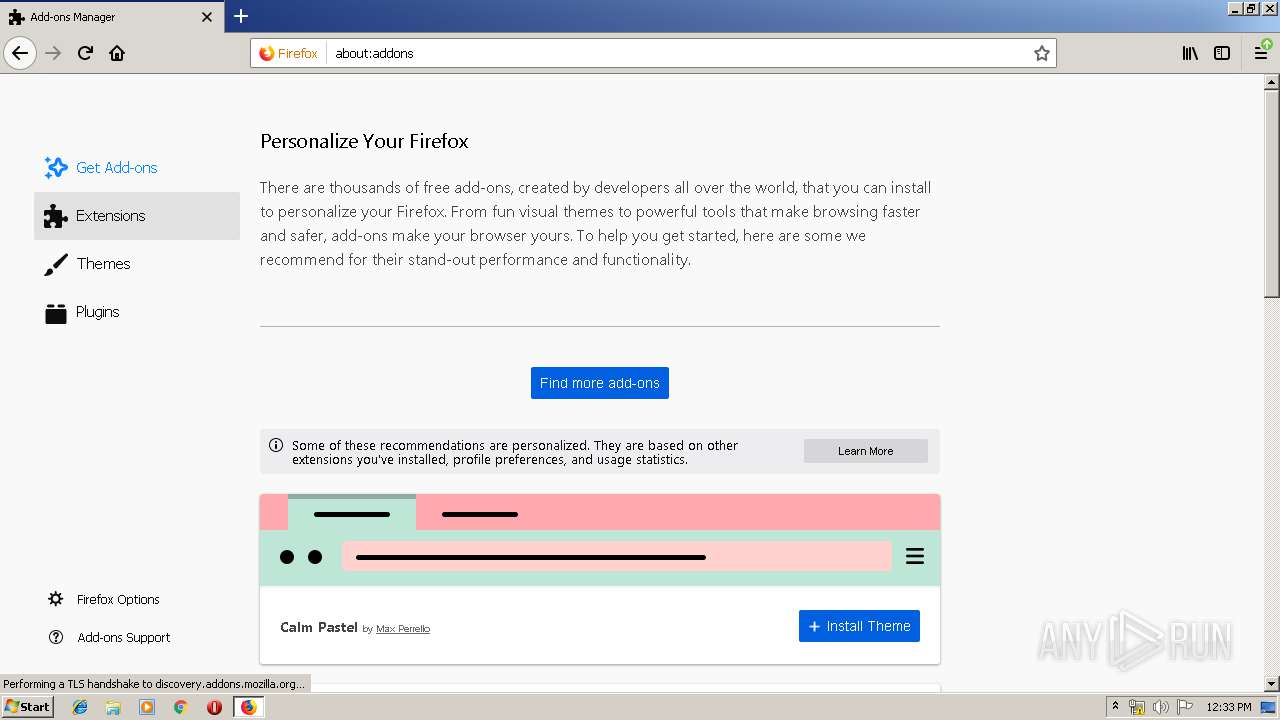Close the Add-ons Manager tab
The width and height of the screenshot is (1280, 720).
207,17
